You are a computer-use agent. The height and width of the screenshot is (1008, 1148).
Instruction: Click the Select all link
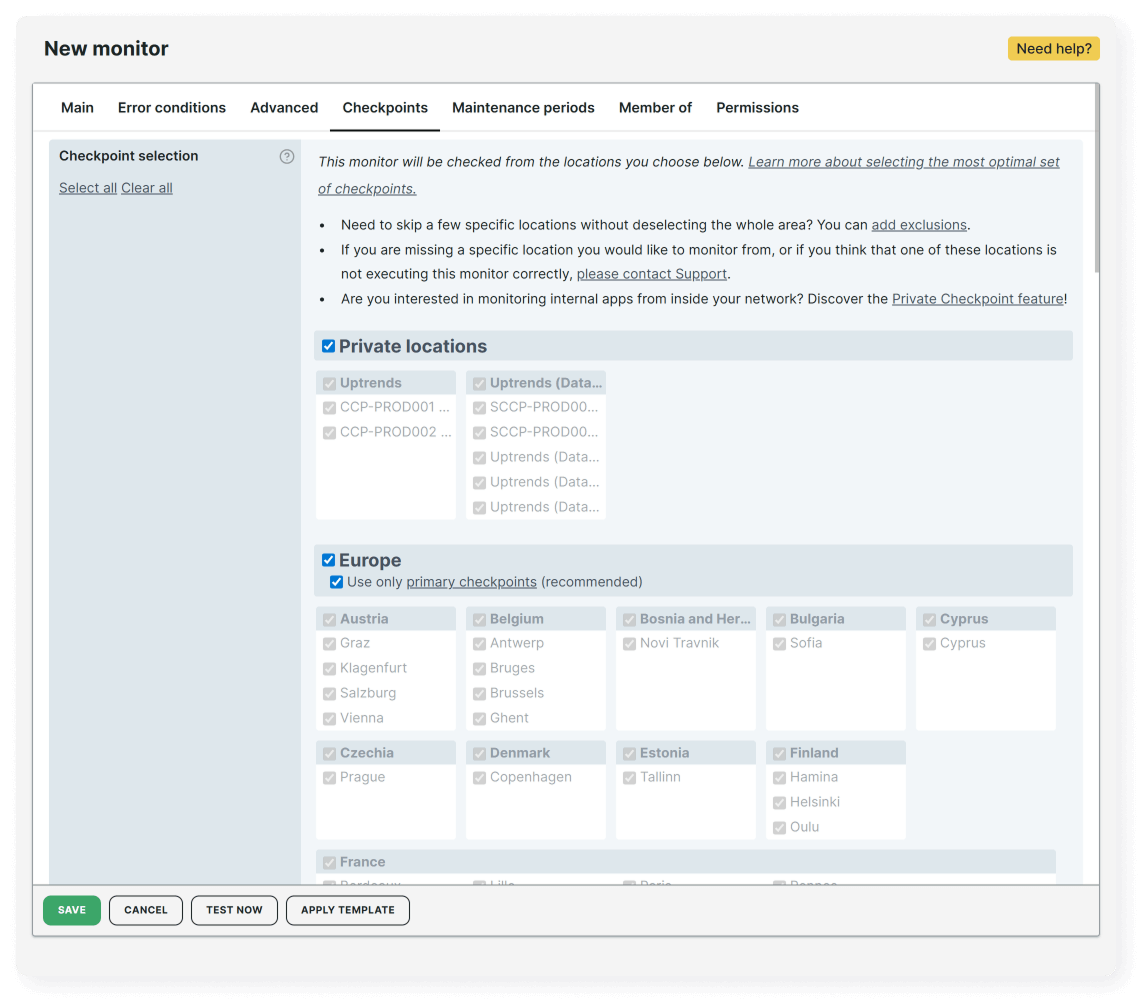pos(88,188)
